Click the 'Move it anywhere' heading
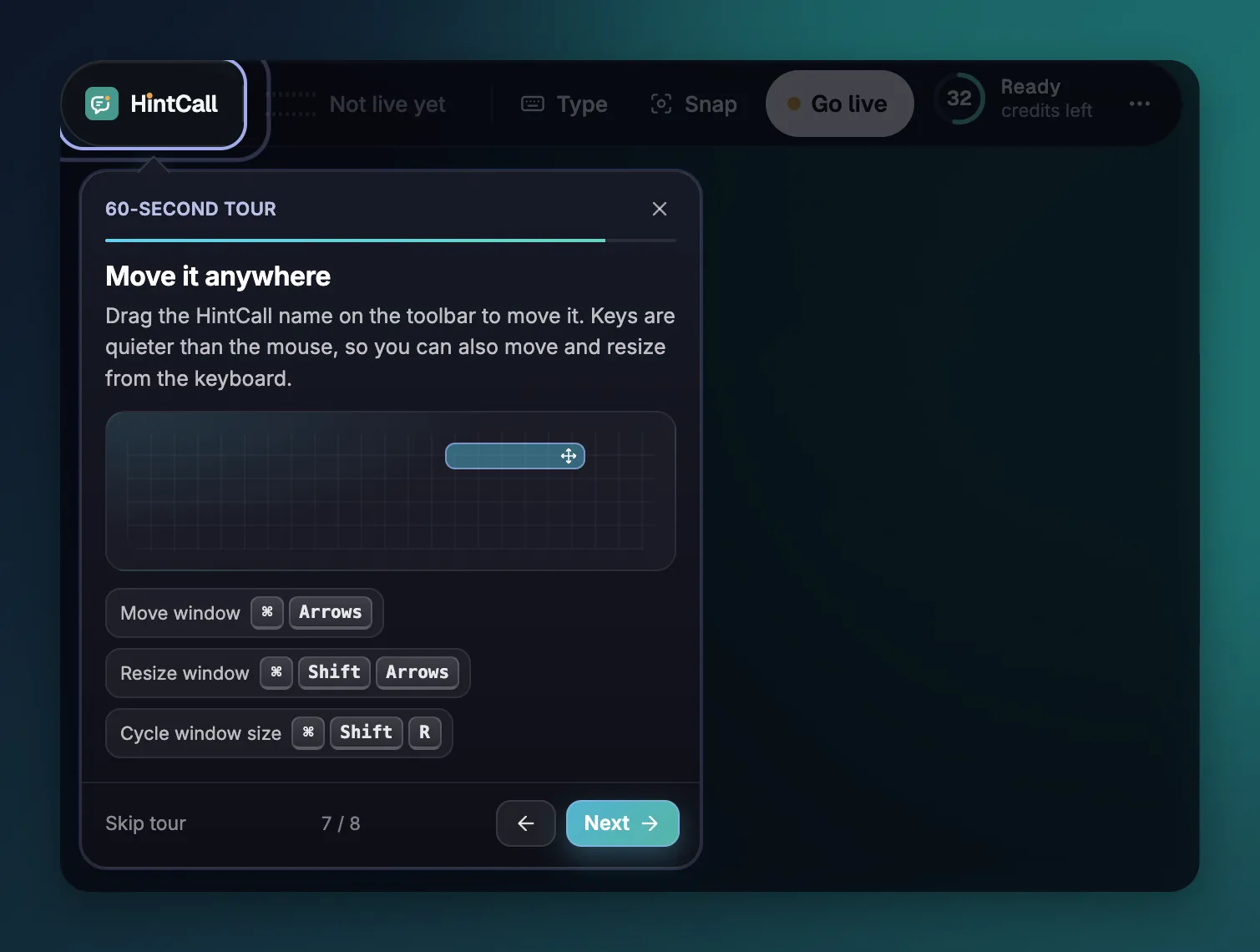This screenshot has width=1260, height=952. pyautogui.click(x=218, y=276)
